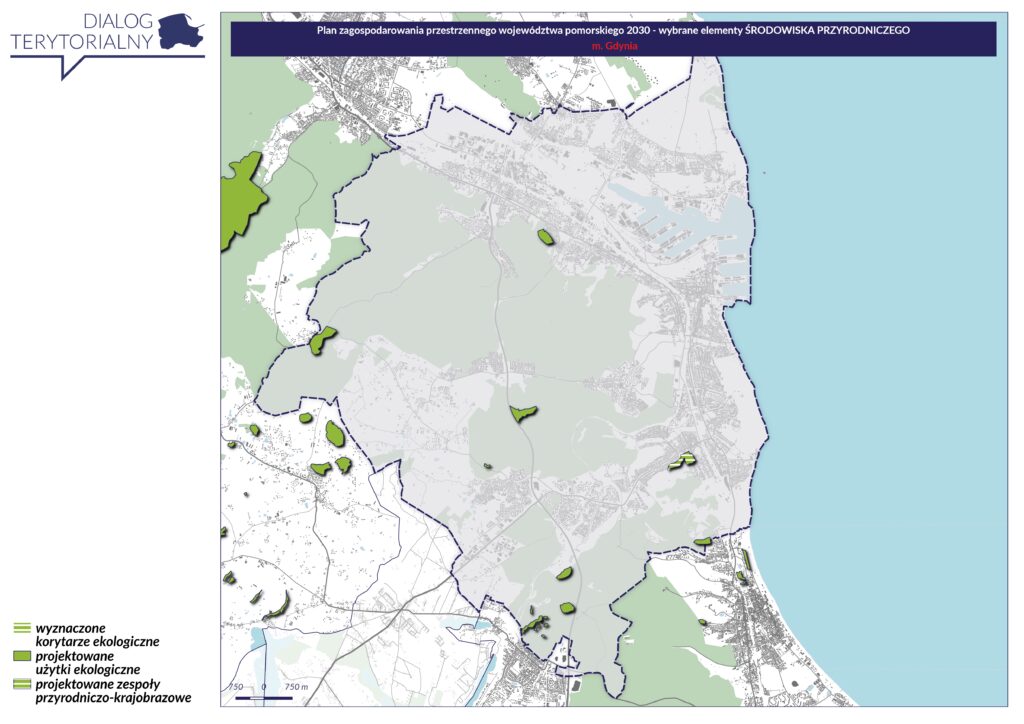Click the large green area at the map's left edge

point(241,196)
